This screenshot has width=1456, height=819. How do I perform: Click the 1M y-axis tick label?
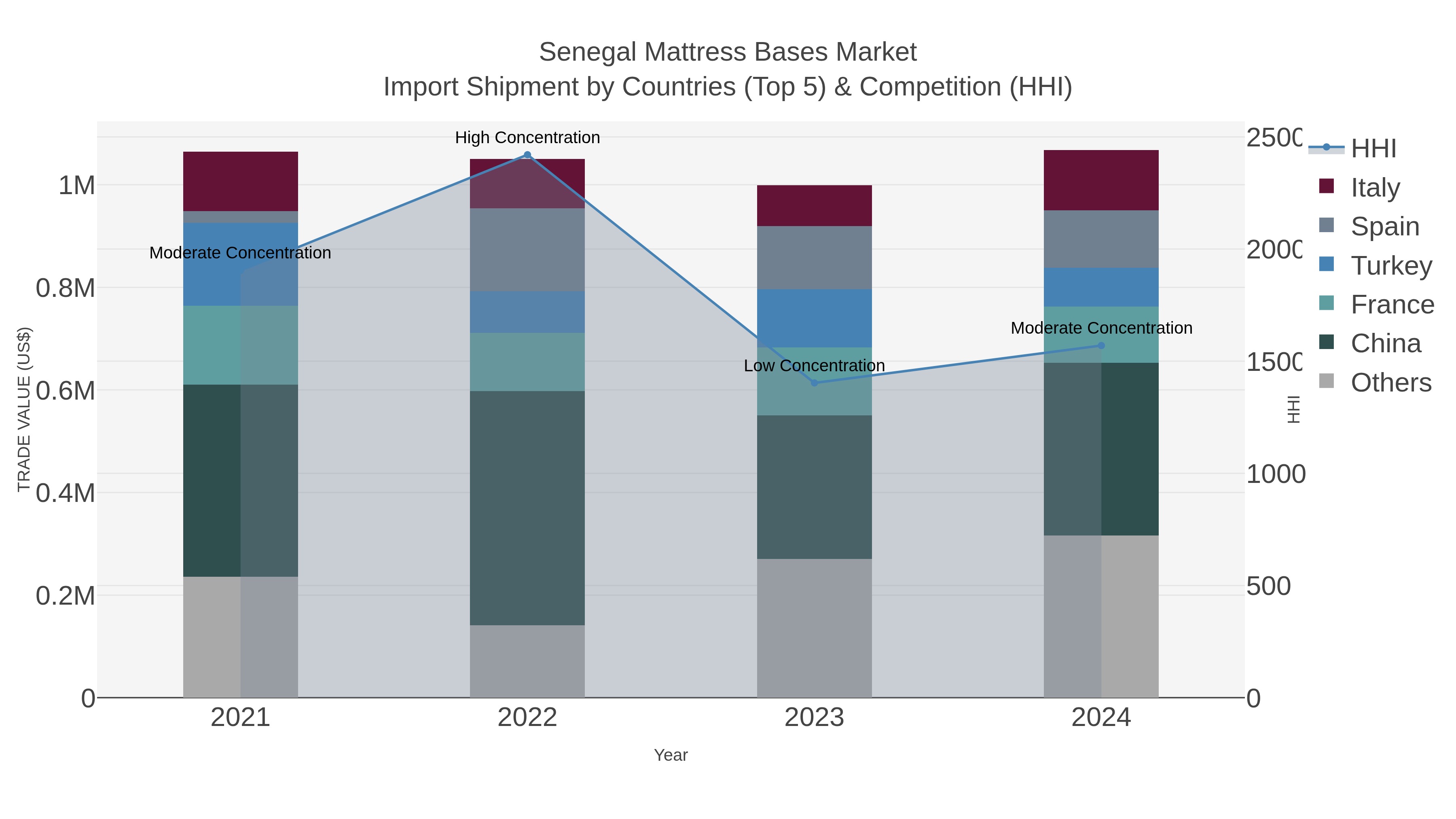coord(77,185)
